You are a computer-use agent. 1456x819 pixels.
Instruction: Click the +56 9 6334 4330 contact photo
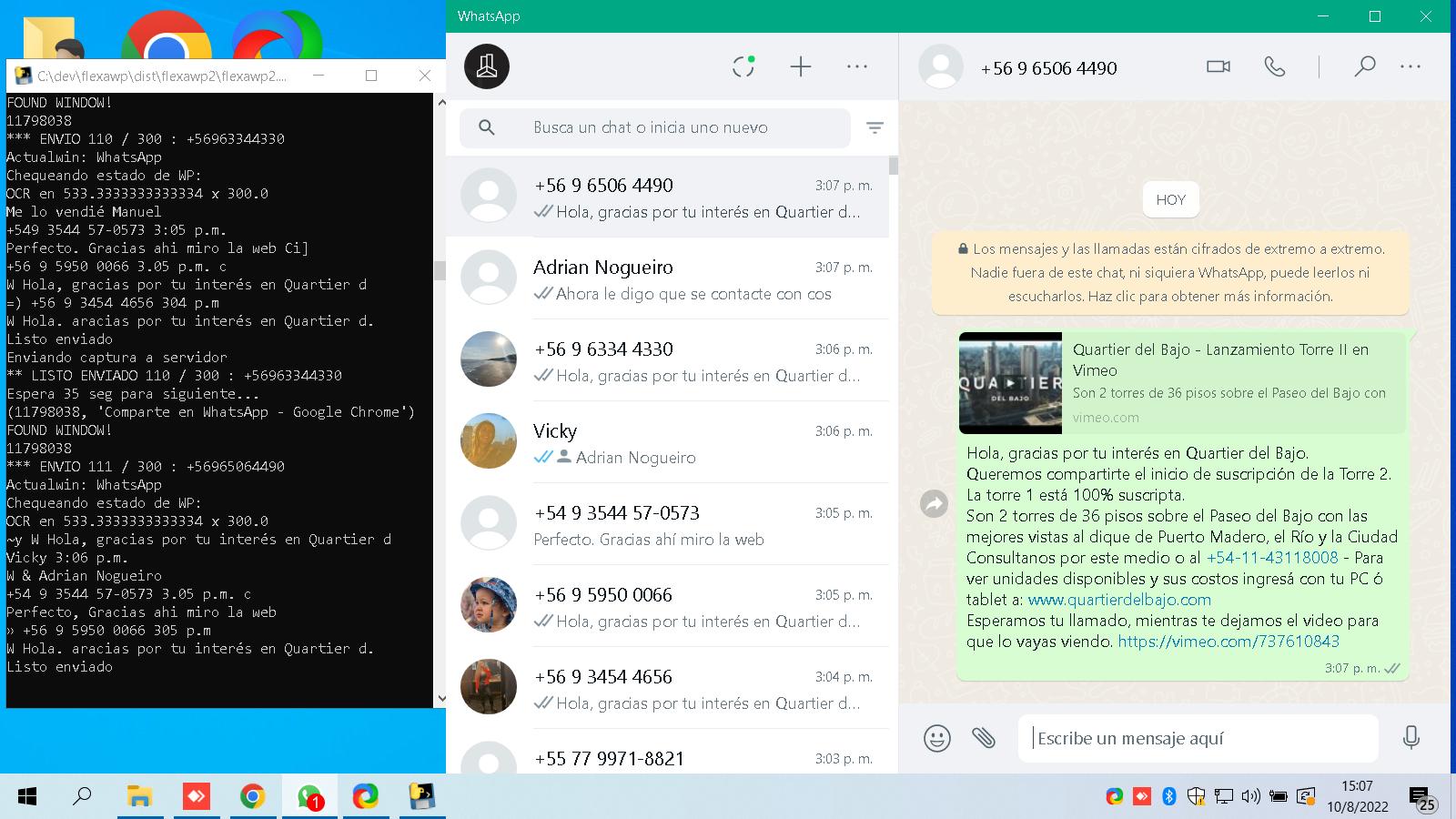click(489, 359)
